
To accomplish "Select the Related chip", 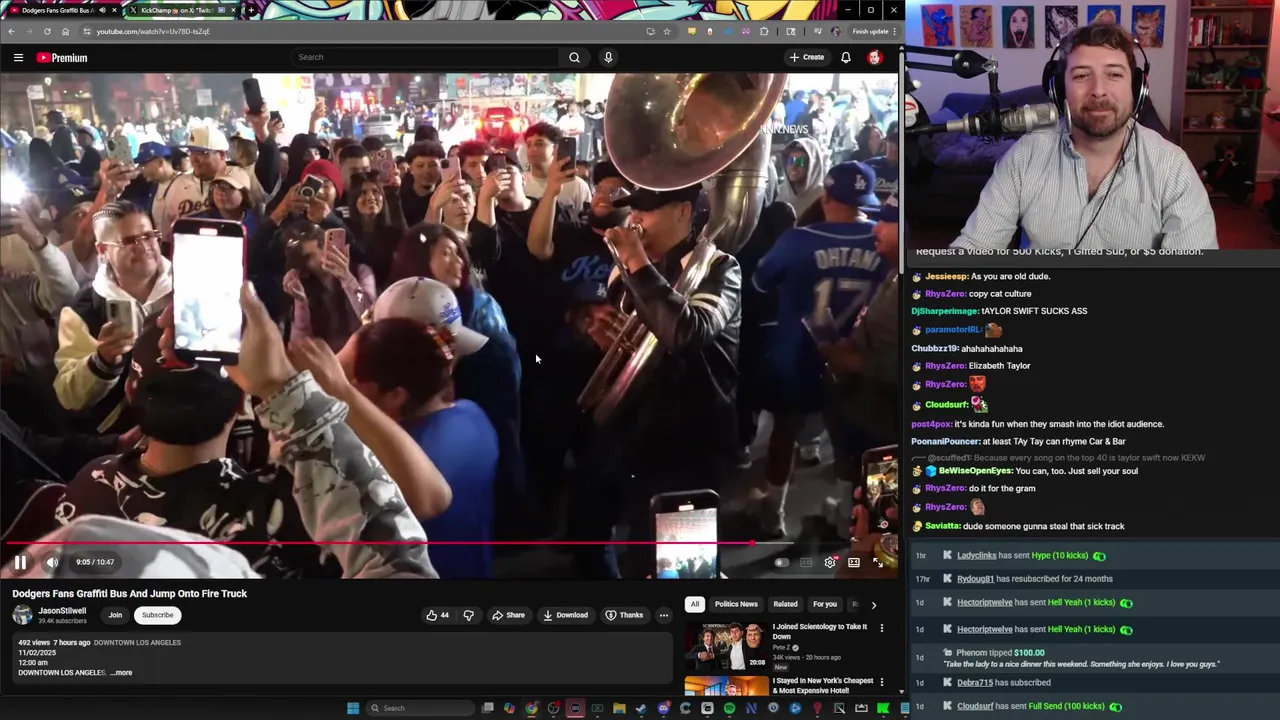I will [x=785, y=604].
